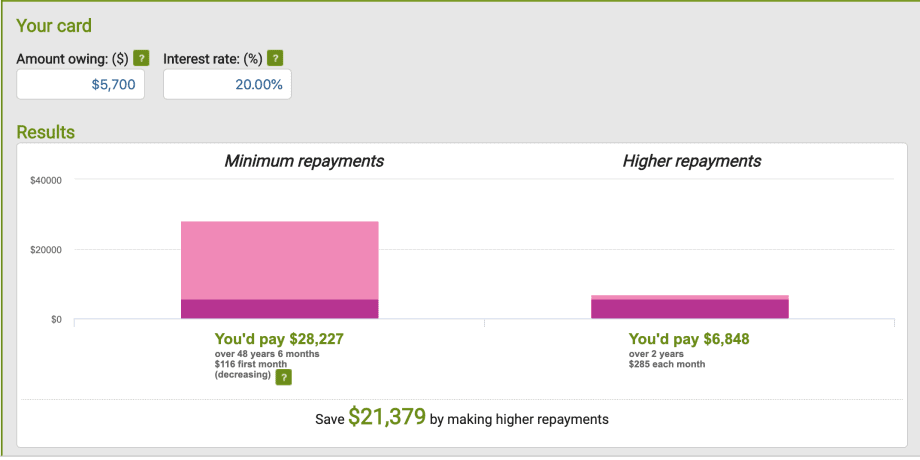Click the help icon beside Amount owing
920x460 pixels.
(141, 59)
